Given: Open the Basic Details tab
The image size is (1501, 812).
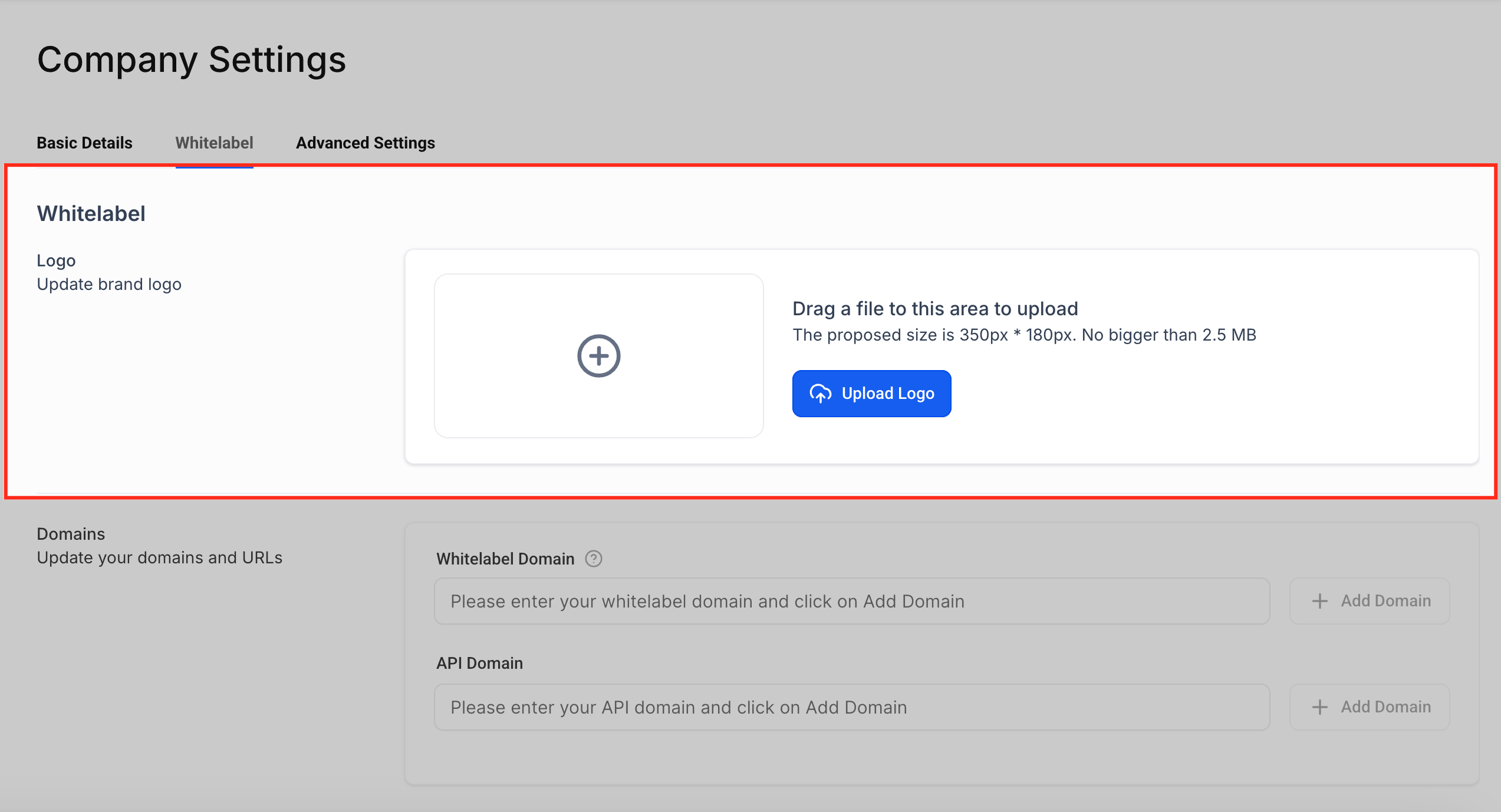Looking at the screenshot, I should (84, 143).
